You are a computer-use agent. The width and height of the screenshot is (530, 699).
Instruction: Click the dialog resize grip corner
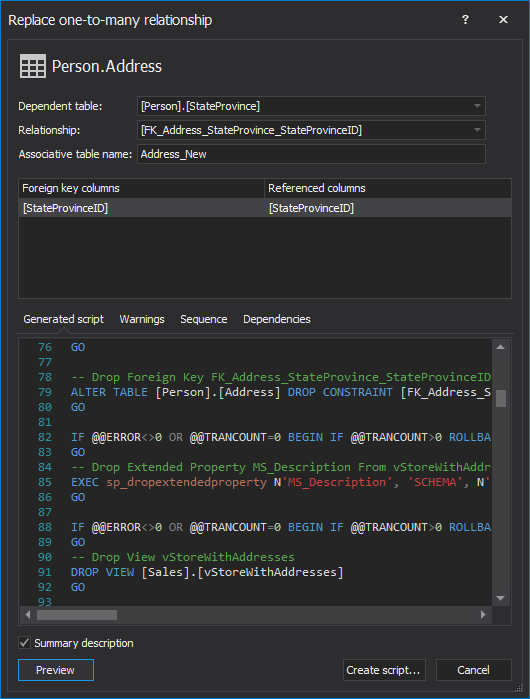pos(519,688)
